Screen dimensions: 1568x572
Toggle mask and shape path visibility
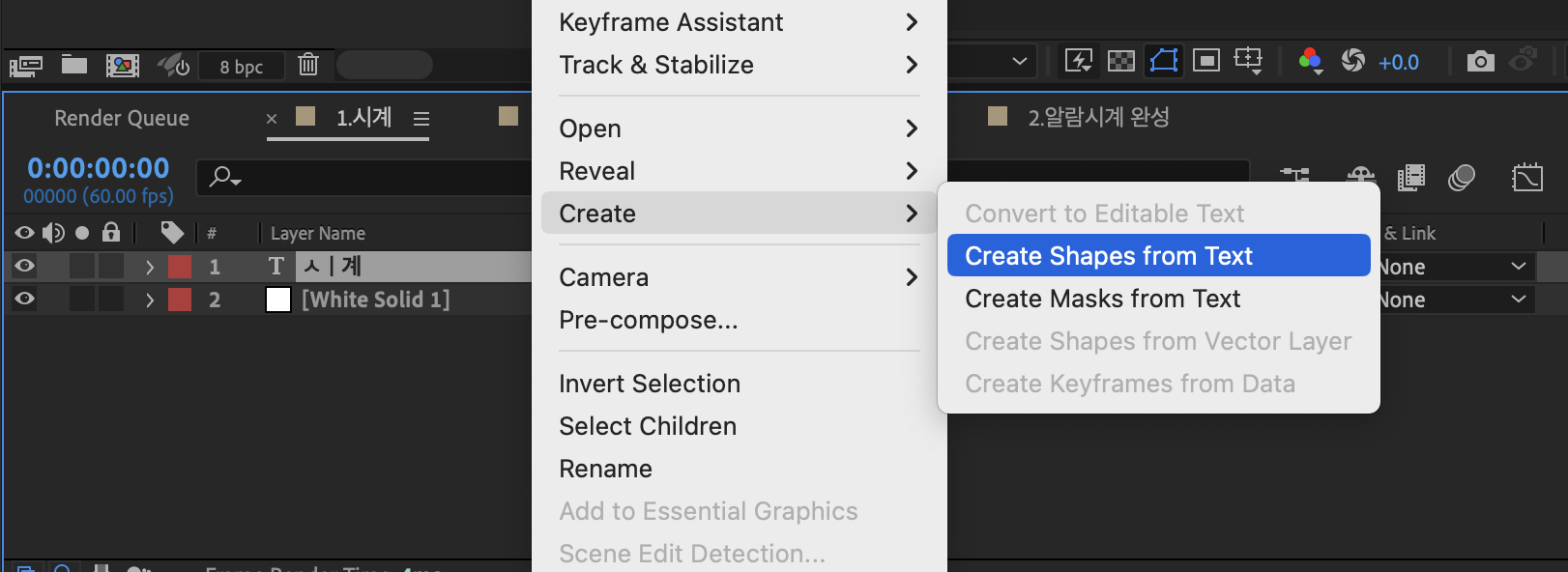(x=1164, y=61)
